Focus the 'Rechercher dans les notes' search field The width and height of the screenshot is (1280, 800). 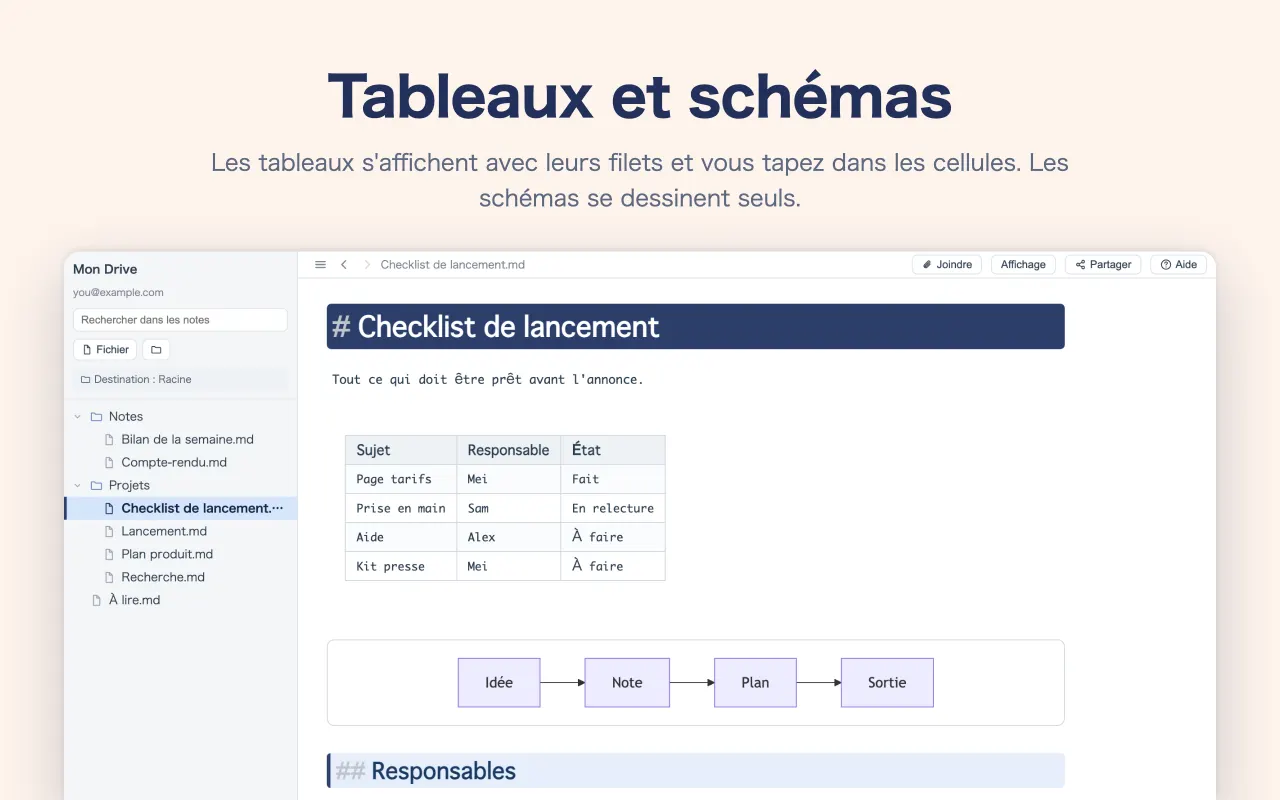[x=180, y=320]
